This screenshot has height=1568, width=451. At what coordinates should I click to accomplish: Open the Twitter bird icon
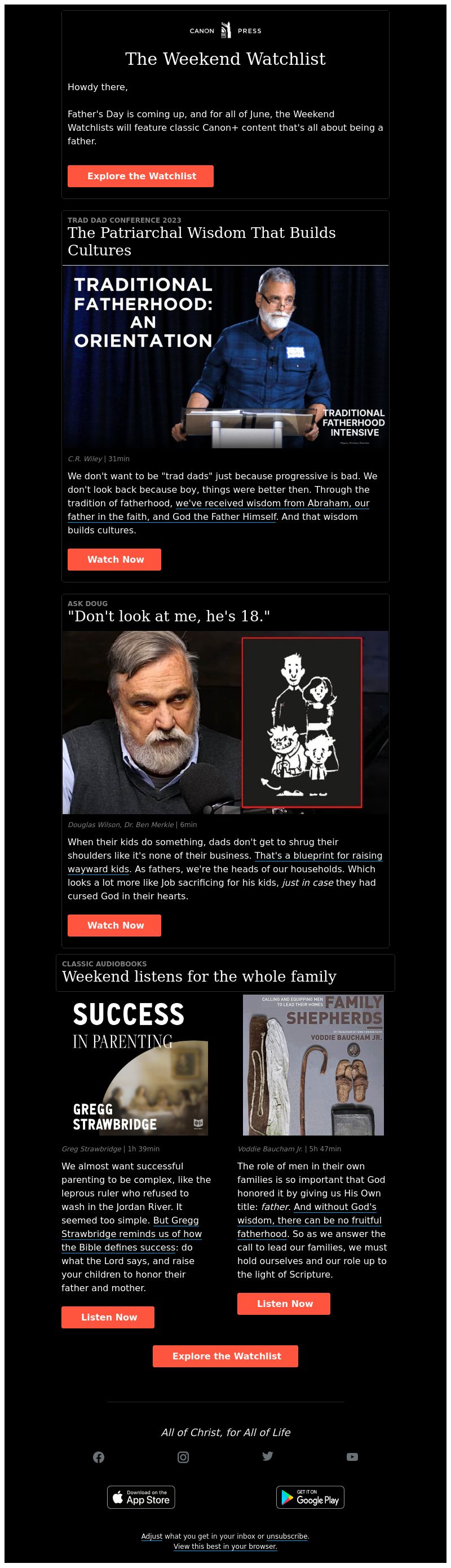[x=268, y=1455]
